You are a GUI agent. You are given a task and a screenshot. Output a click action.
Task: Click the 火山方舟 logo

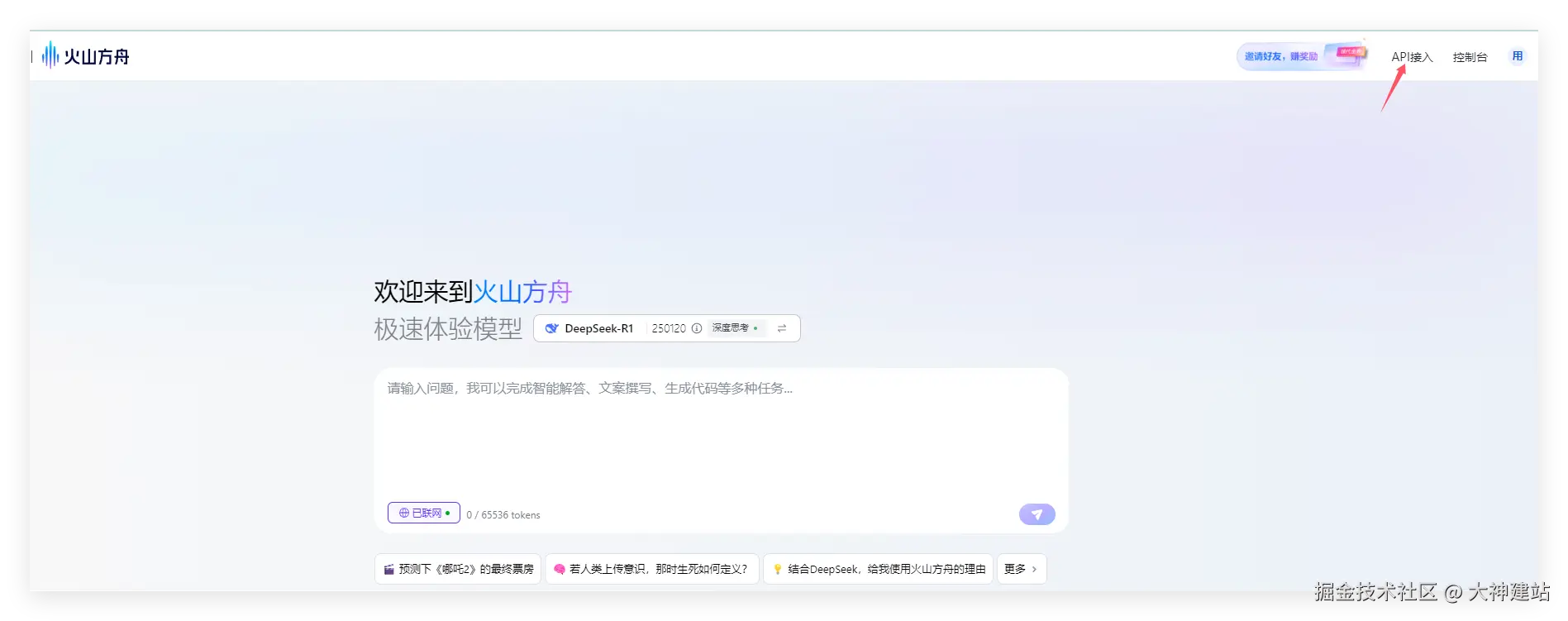click(x=86, y=56)
